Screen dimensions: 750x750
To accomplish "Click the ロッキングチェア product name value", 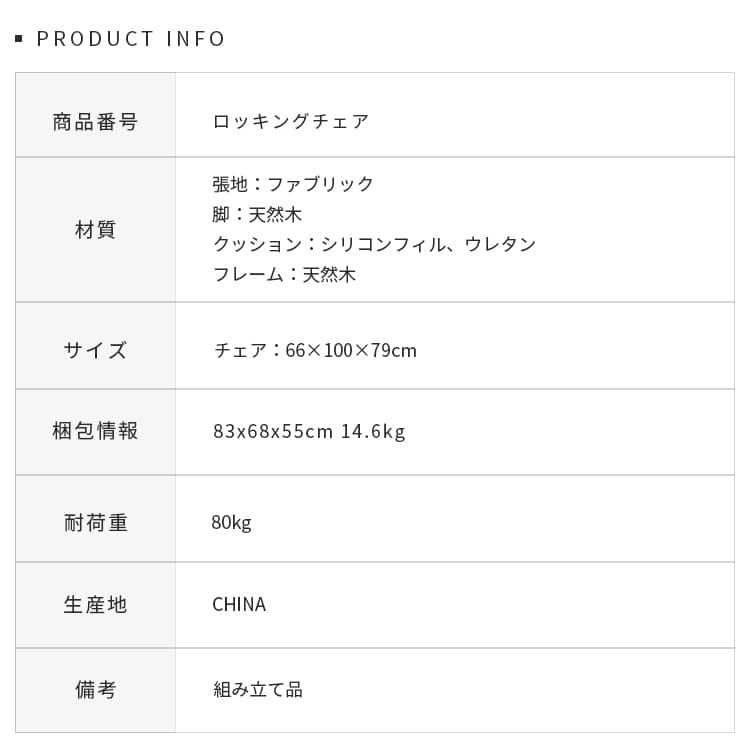I will 291,122.
